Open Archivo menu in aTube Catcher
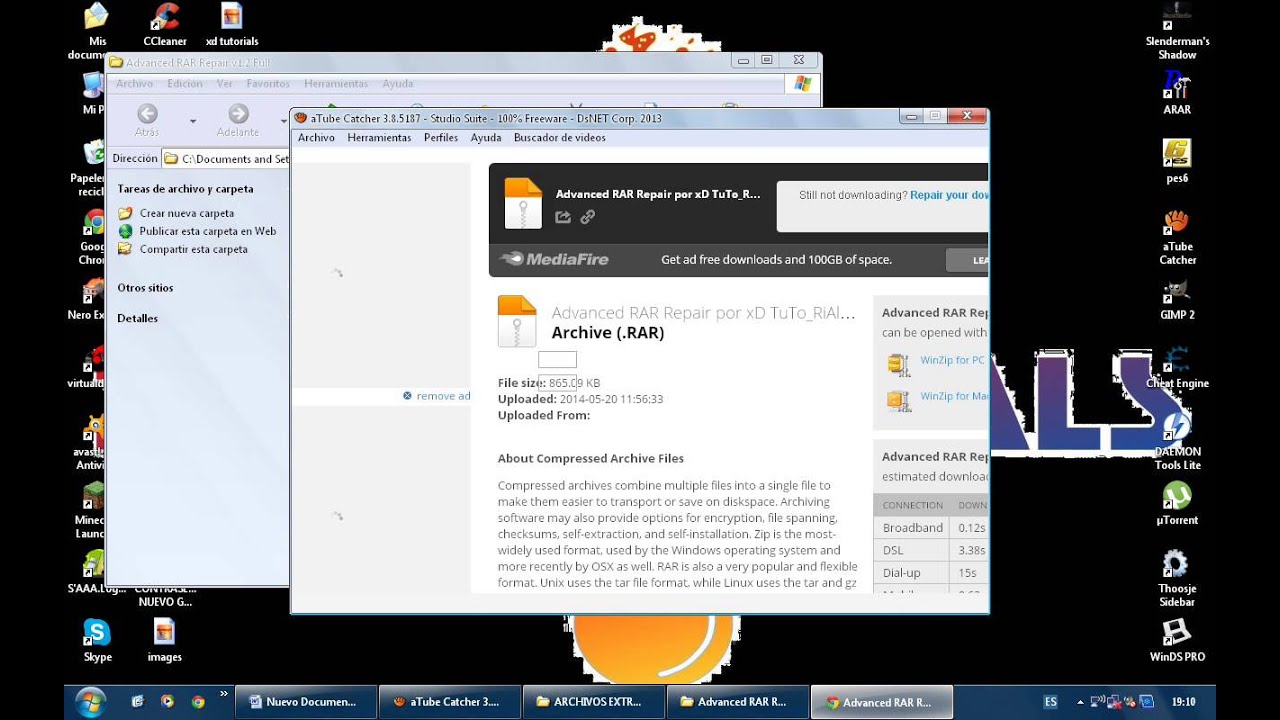Image resolution: width=1280 pixels, height=720 pixels. point(316,138)
